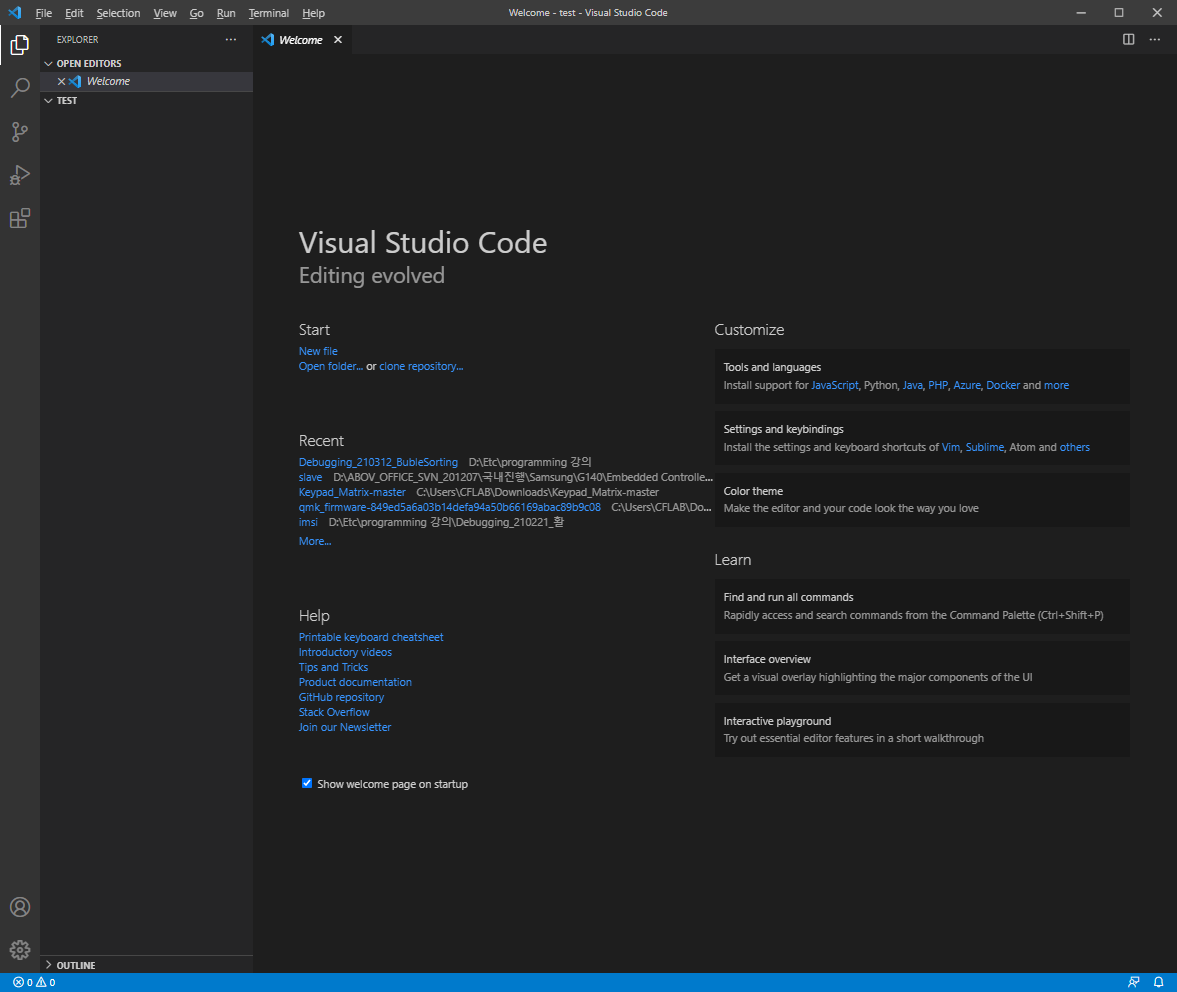Open the File menu
The height and width of the screenshot is (992, 1177).
click(x=44, y=13)
